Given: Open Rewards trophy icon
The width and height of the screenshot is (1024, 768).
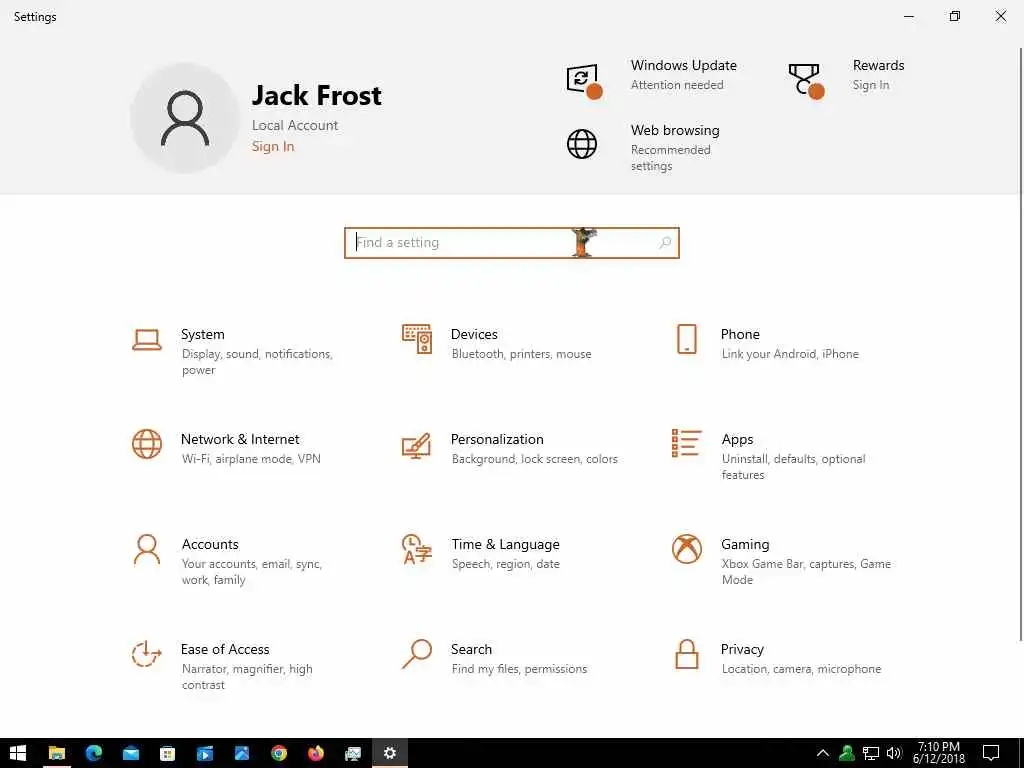Looking at the screenshot, I should point(806,81).
